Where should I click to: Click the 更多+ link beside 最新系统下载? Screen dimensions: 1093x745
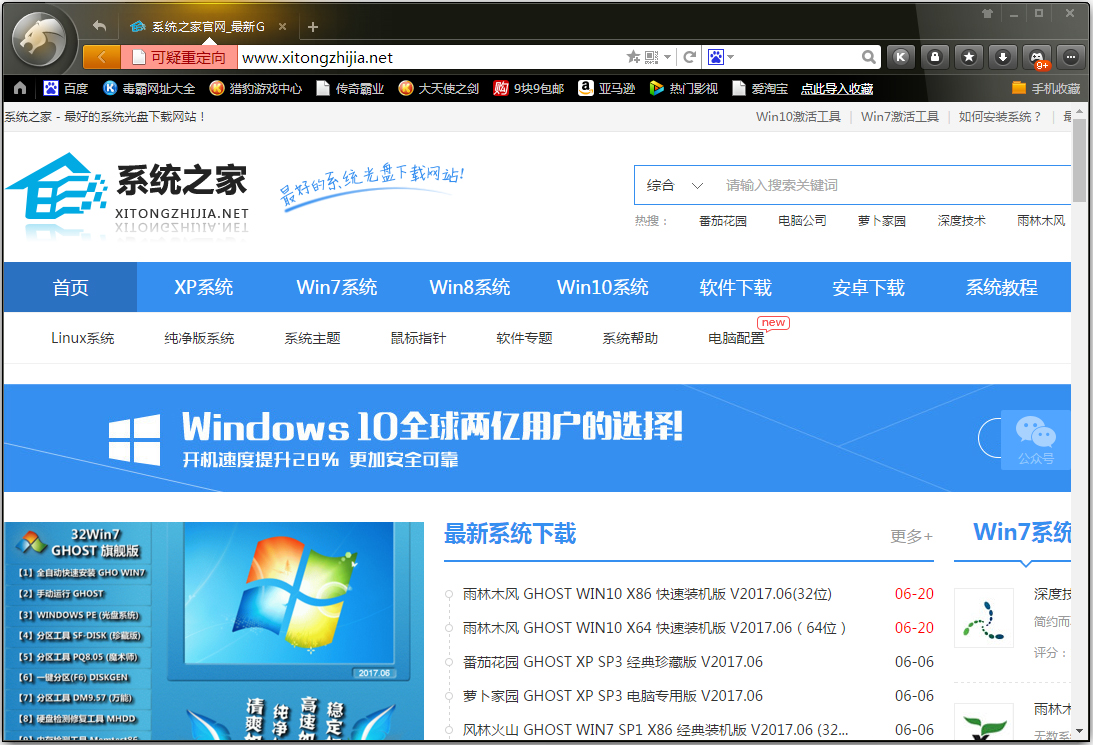(x=911, y=536)
